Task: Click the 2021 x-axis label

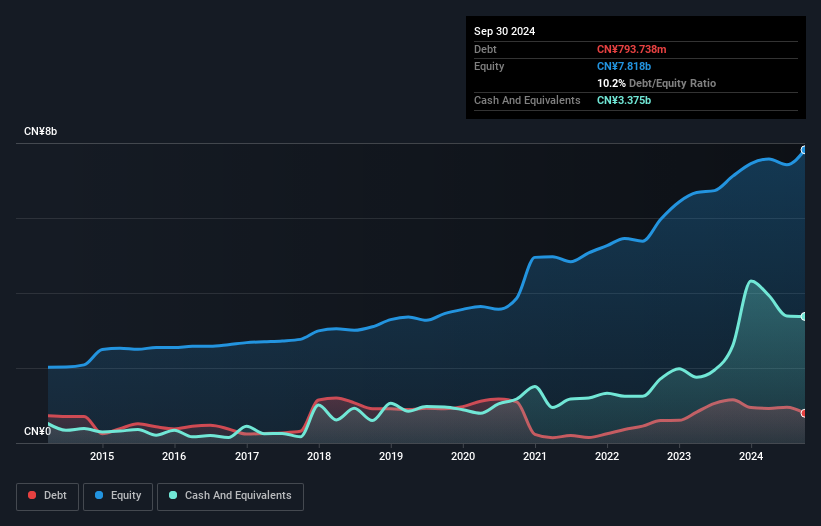Action: click(x=535, y=456)
